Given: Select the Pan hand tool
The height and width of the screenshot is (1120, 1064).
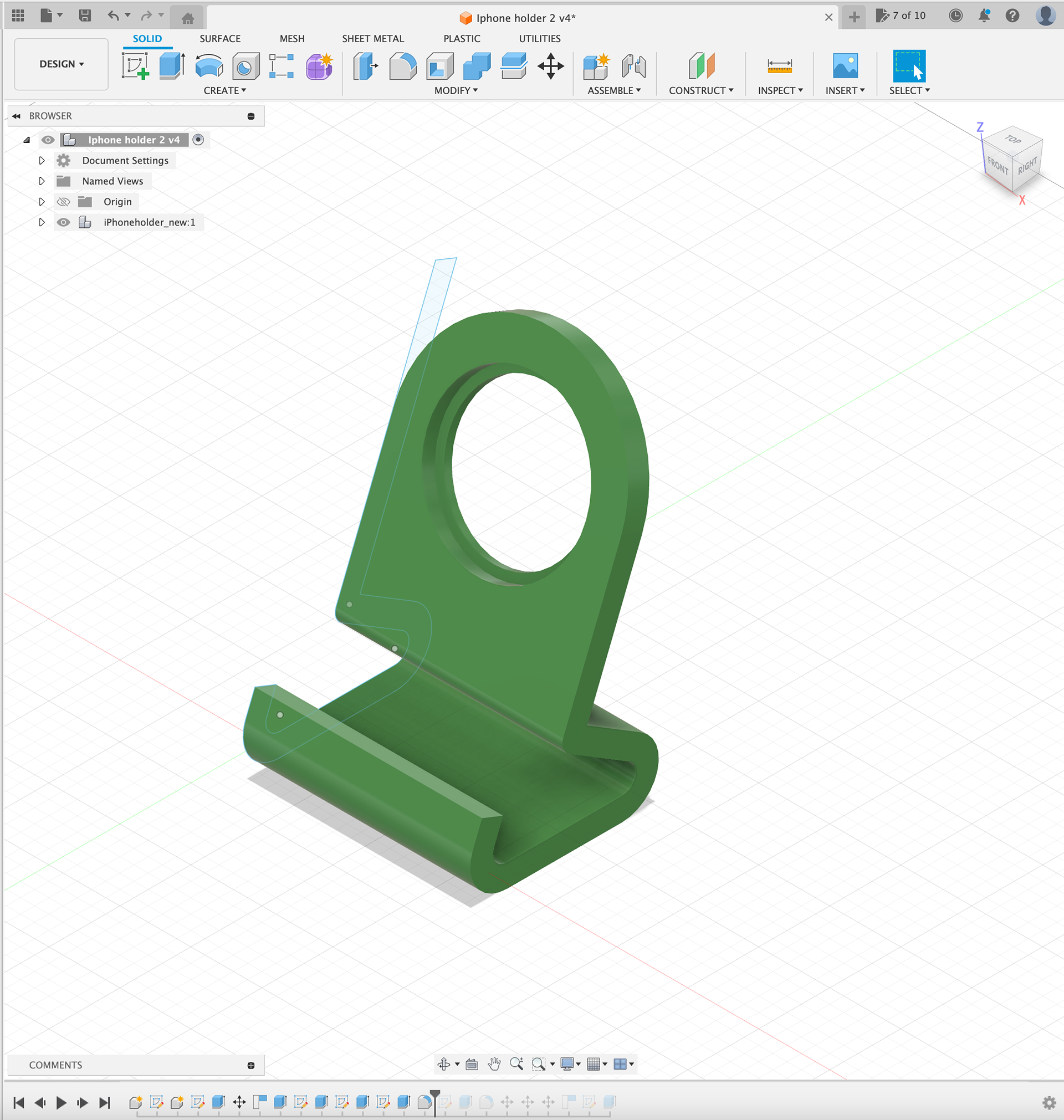Looking at the screenshot, I should click(494, 1064).
